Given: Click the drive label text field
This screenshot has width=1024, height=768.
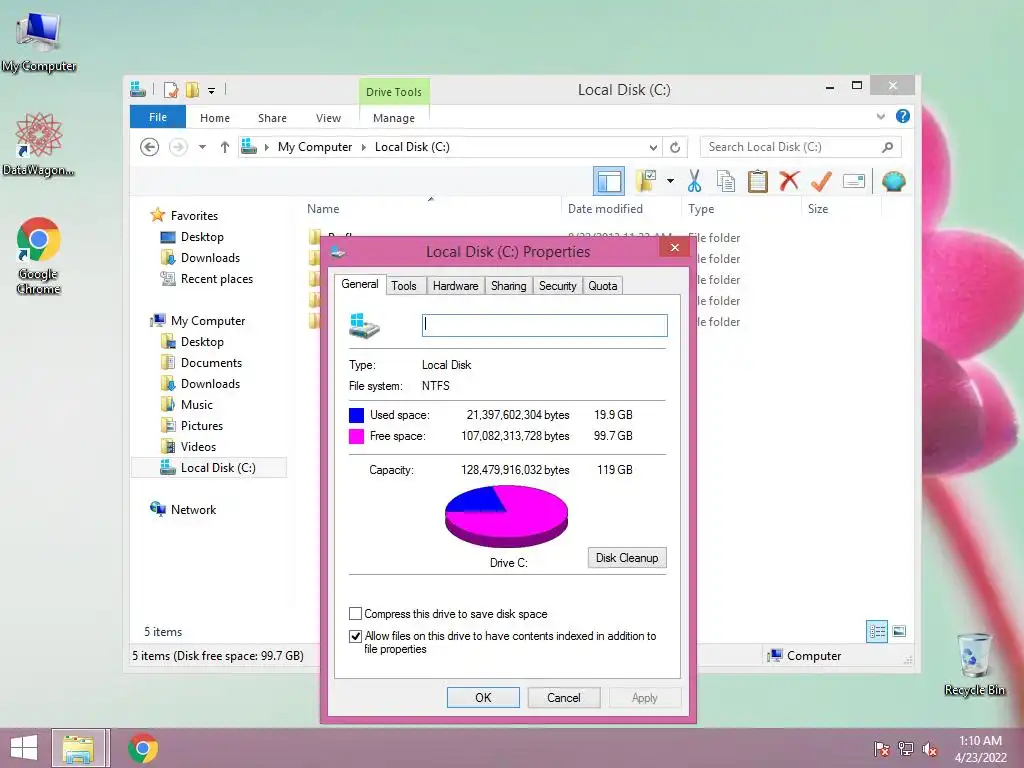Looking at the screenshot, I should tap(545, 325).
